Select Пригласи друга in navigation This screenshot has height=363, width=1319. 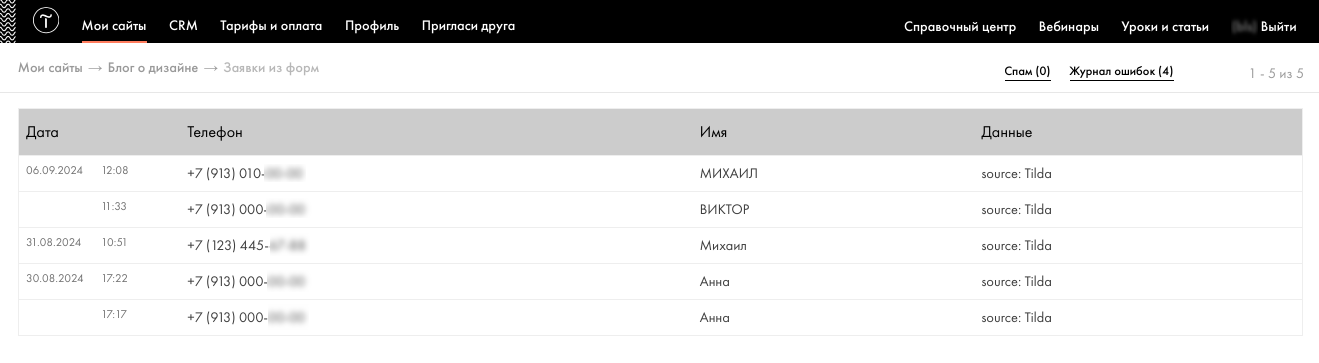point(468,26)
